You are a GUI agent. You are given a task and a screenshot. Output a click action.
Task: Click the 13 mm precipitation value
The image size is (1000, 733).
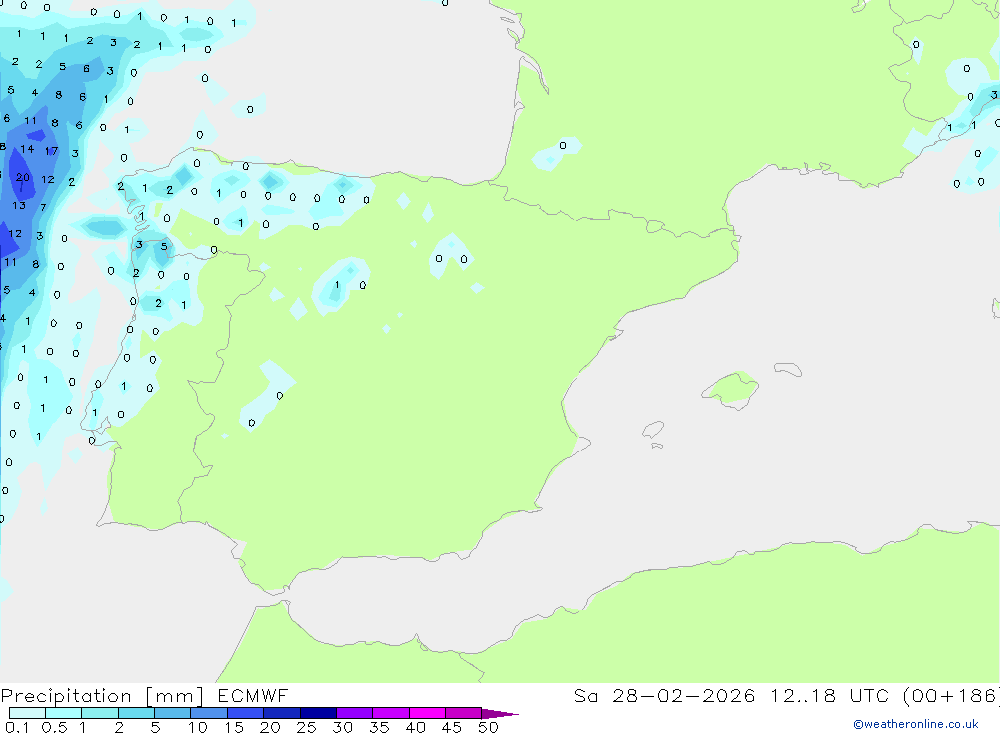pyautogui.click(x=19, y=205)
